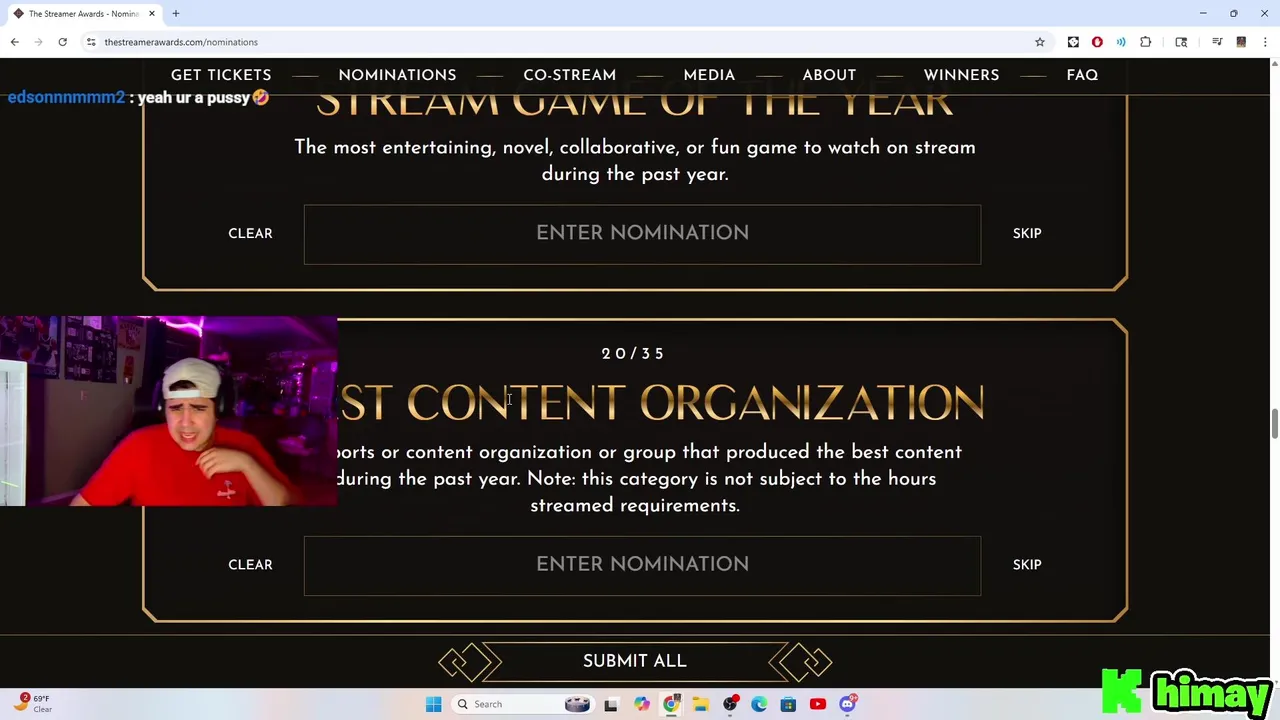
Task: Skip the Best Content Organization category
Action: (1027, 565)
